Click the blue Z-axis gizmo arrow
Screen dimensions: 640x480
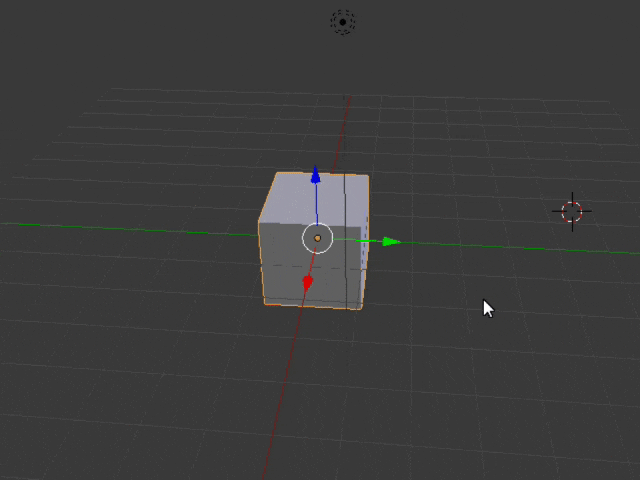pyautogui.click(x=316, y=175)
